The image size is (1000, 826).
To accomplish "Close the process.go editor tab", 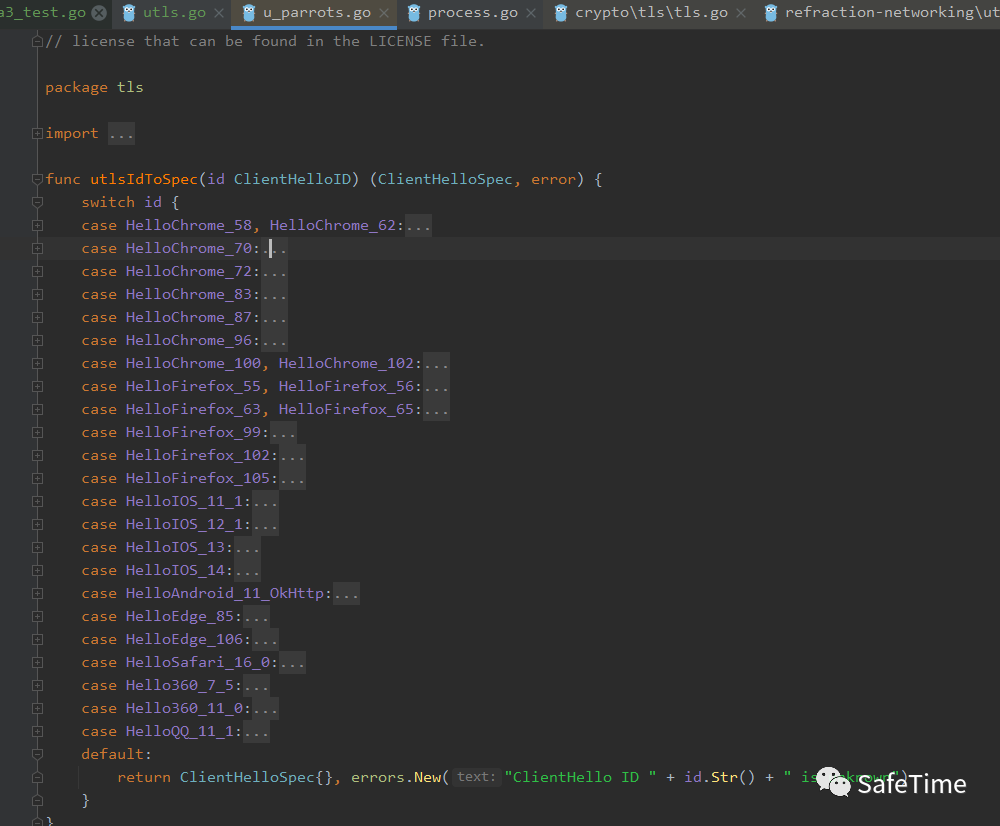I will (x=531, y=13).
